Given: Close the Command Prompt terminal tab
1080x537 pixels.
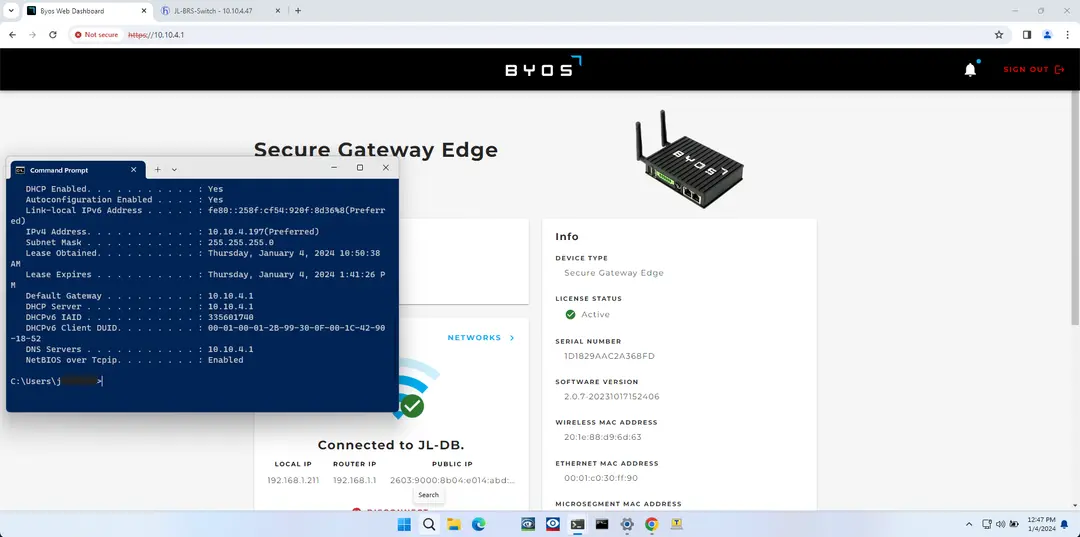Looking at the screenshot, I should 134,170.
